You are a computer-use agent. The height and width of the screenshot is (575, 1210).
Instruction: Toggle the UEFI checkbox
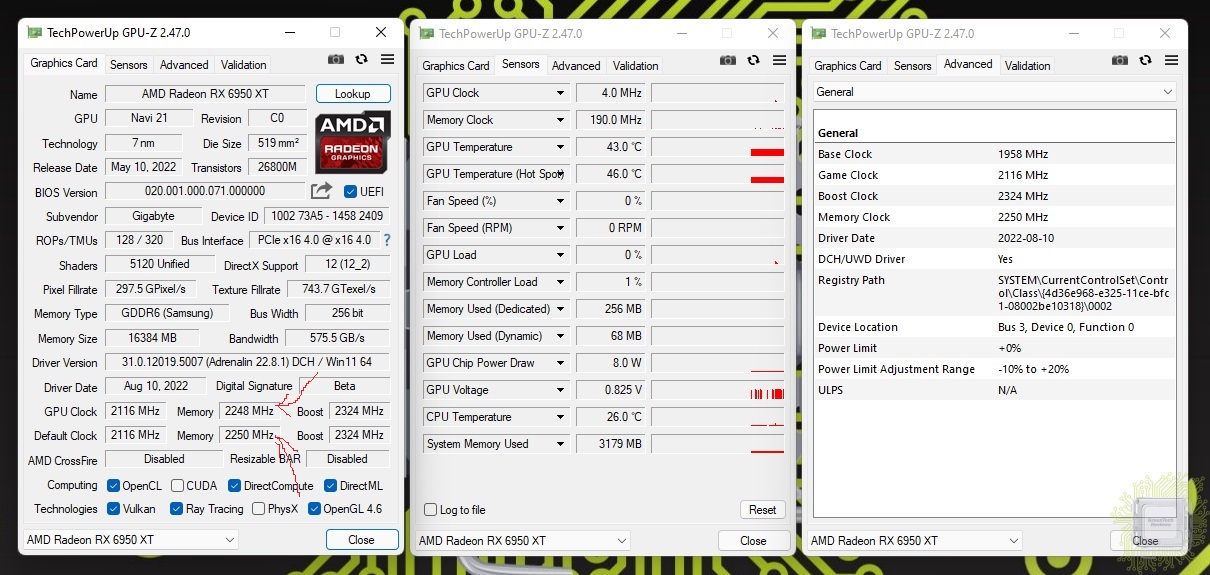pos(350,192)
